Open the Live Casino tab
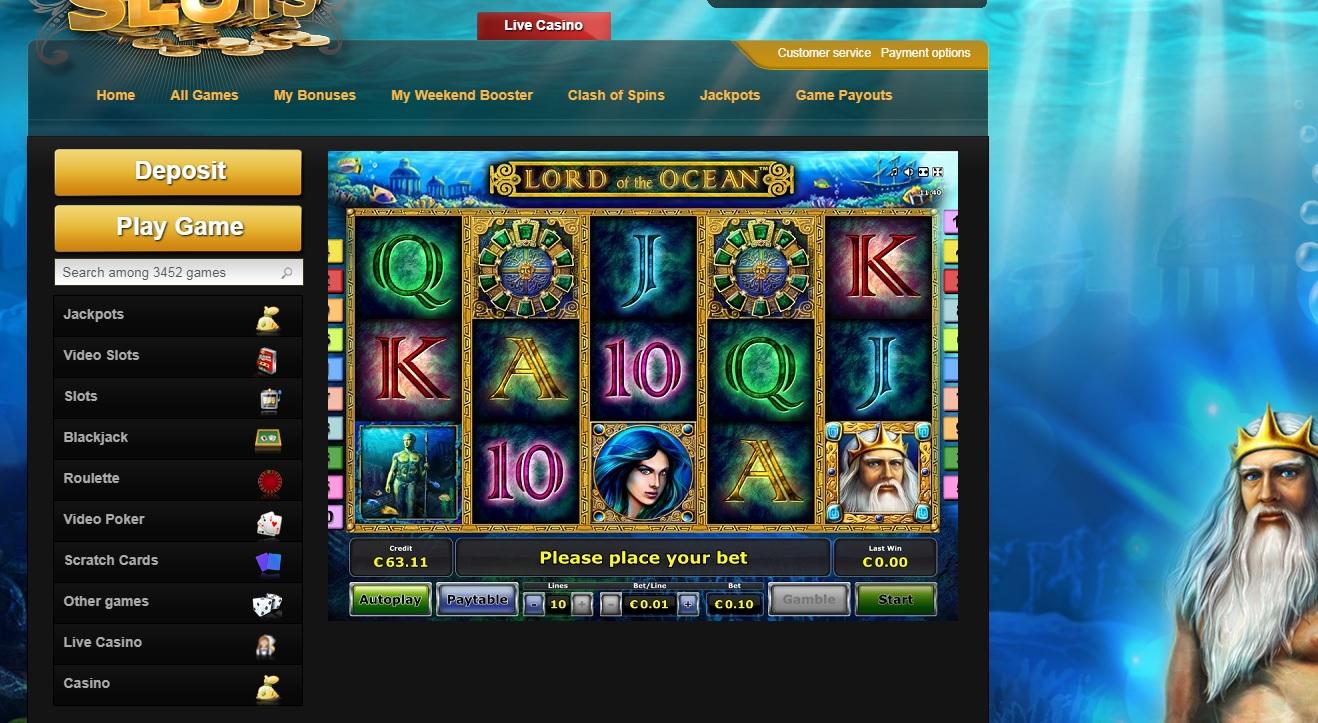The width and height of the screenshot is (1318, 723). point(544,25)
